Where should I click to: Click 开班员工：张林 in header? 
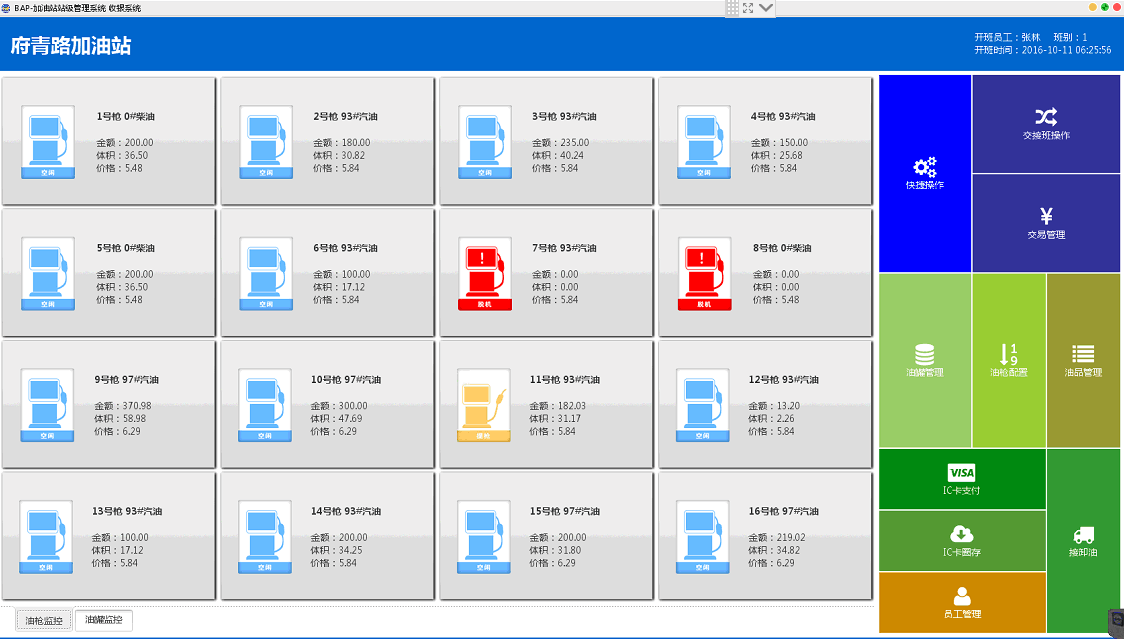pos(1007,37)
